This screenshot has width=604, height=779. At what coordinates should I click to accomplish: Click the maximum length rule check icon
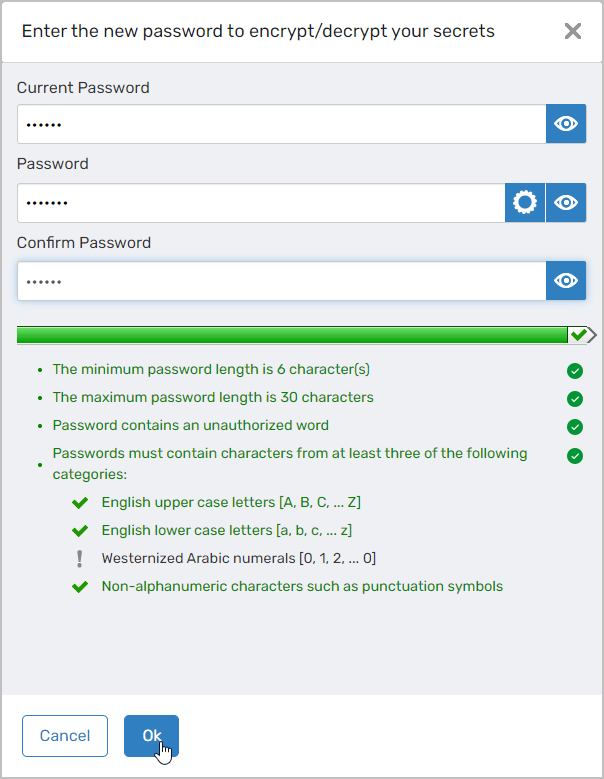tap(575, 399)
